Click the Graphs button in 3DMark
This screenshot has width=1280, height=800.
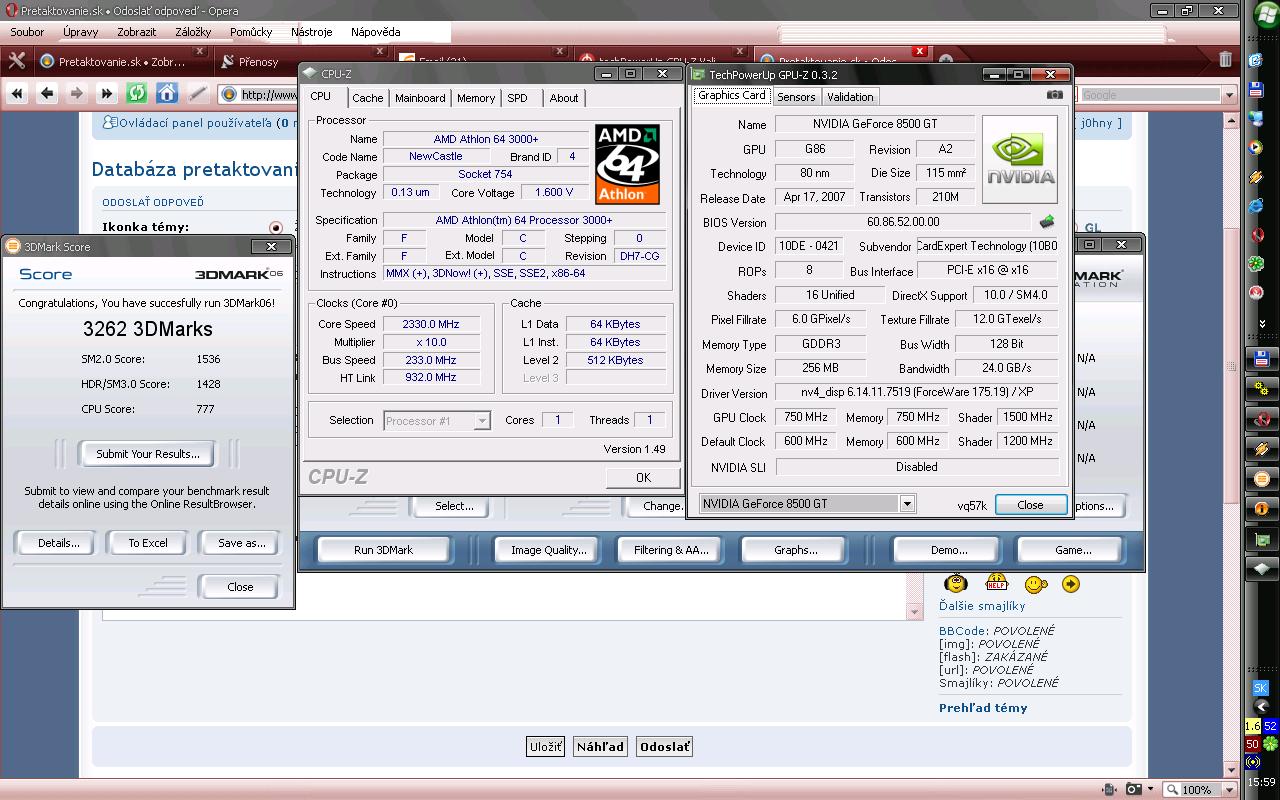[x=796, y=550]
